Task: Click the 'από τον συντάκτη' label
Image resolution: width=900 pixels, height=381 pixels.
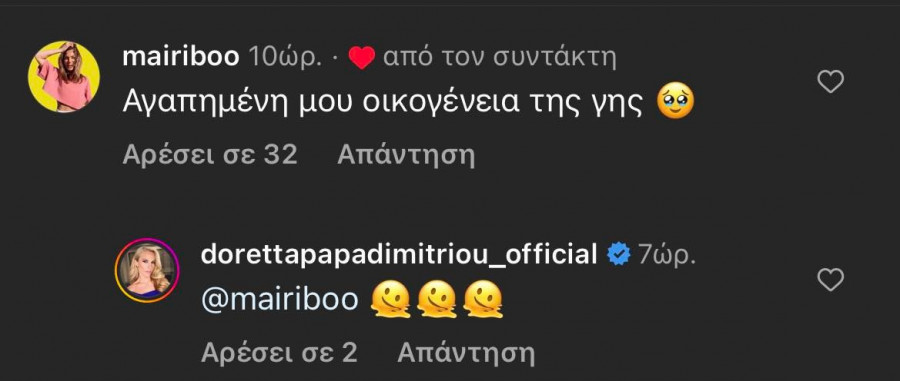Action: (499, 57)
